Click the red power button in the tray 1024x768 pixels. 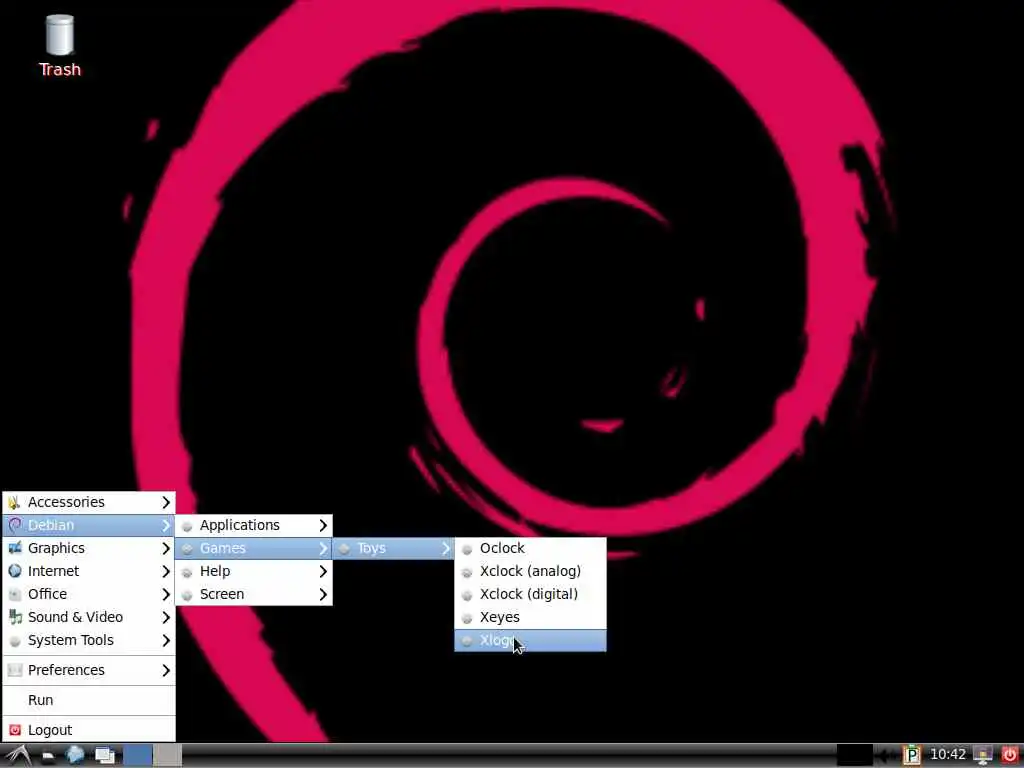click(1010, 756)
